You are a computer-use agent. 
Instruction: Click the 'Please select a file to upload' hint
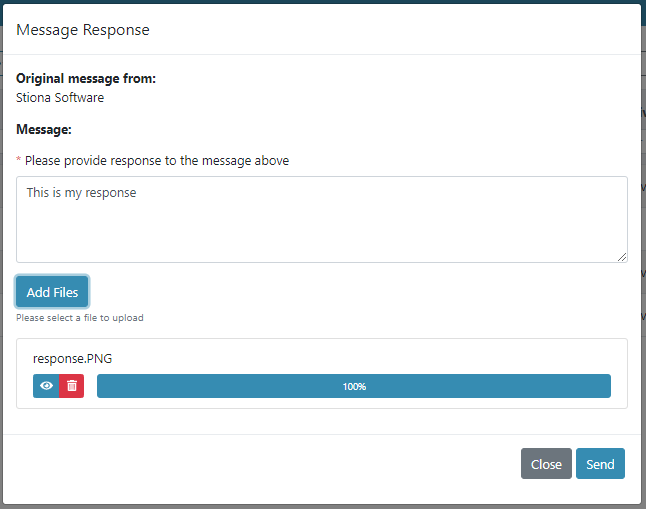(x=80, y=318)
